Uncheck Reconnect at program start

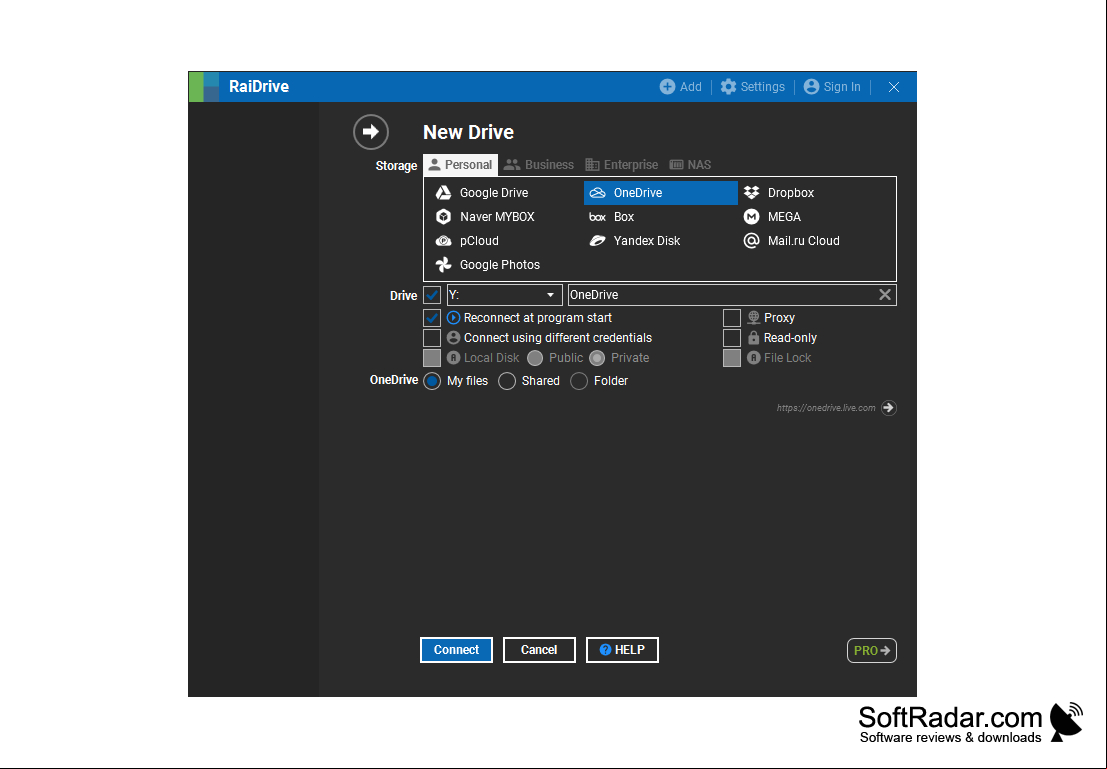[x=432, y=318]
